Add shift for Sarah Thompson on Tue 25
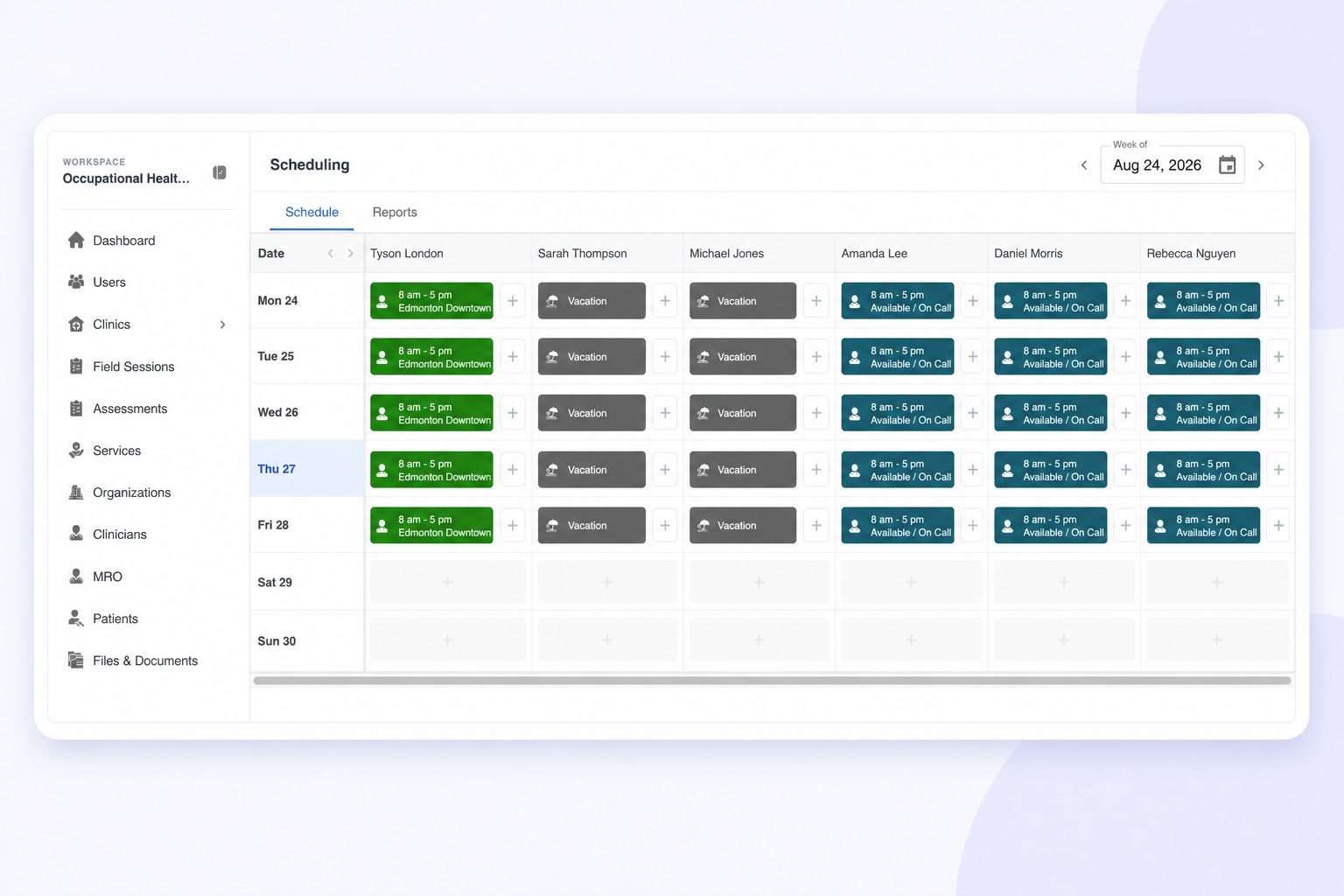Screen dimensions: 1344x896 pyautogui.click(x=665, y=356)
